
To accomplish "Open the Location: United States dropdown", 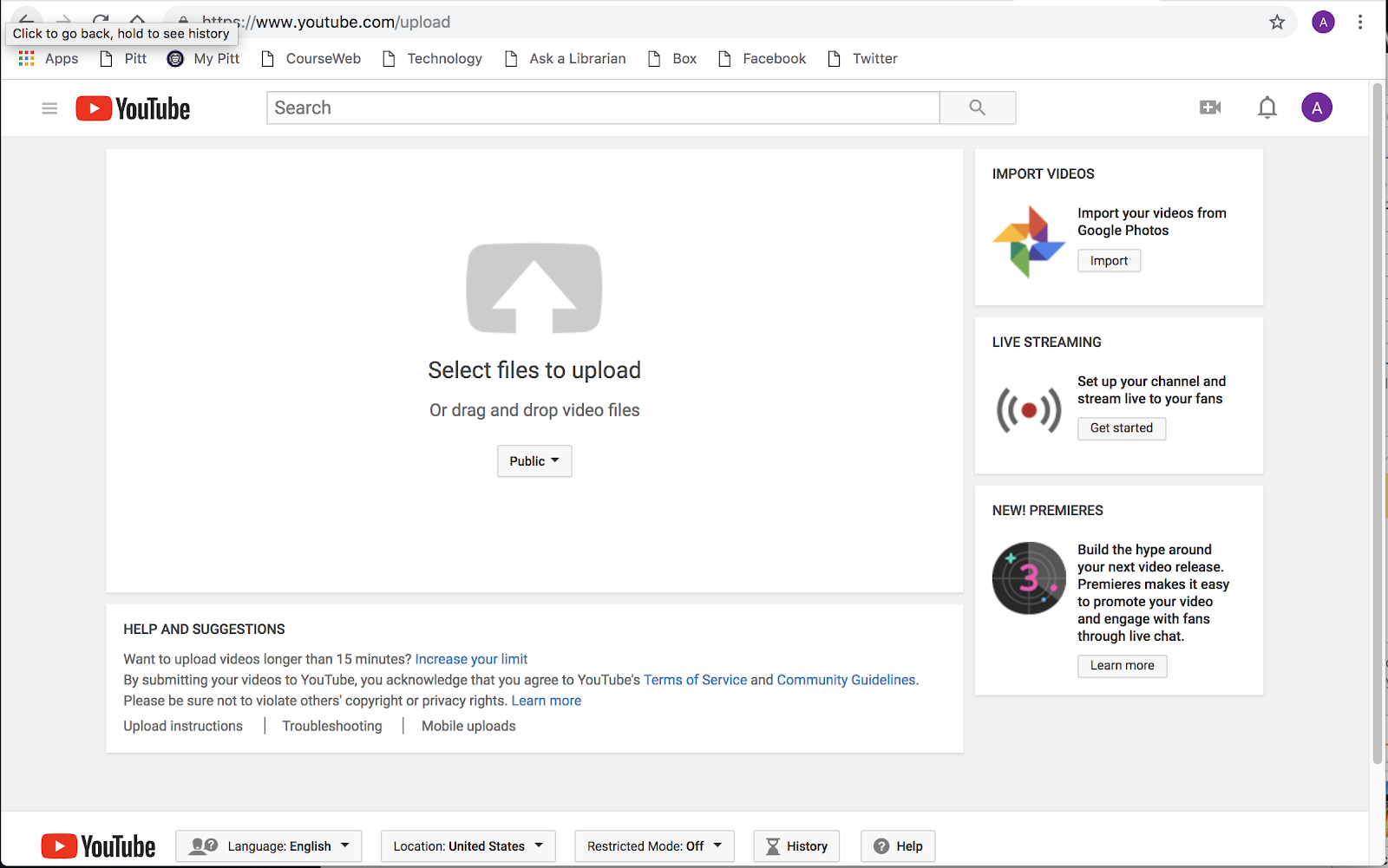I will 468,846.
